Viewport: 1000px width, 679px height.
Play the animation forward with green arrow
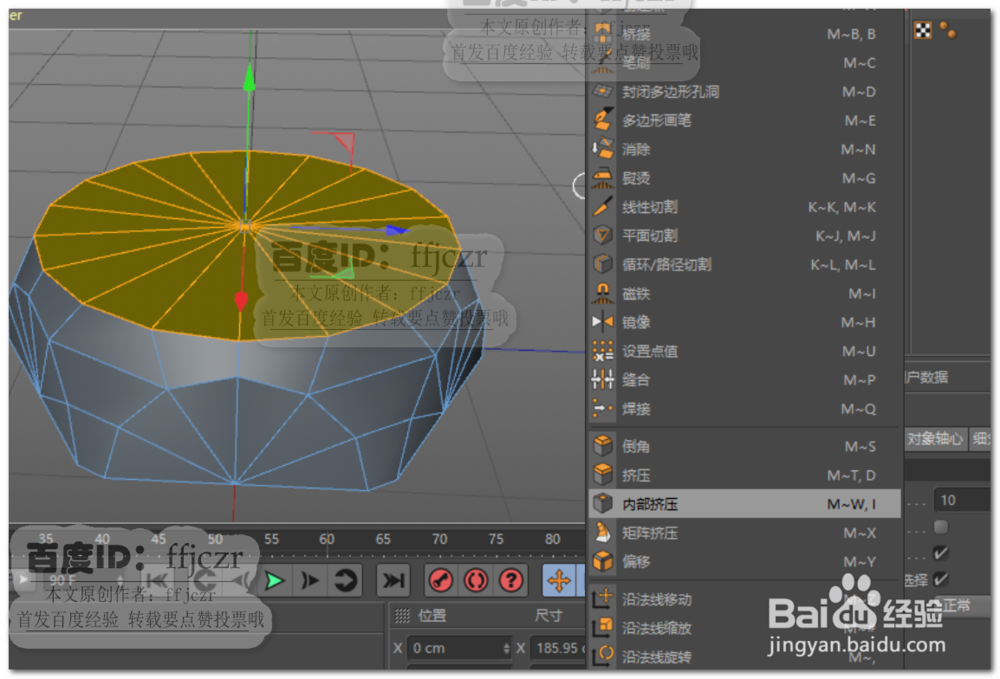[275, 581]
